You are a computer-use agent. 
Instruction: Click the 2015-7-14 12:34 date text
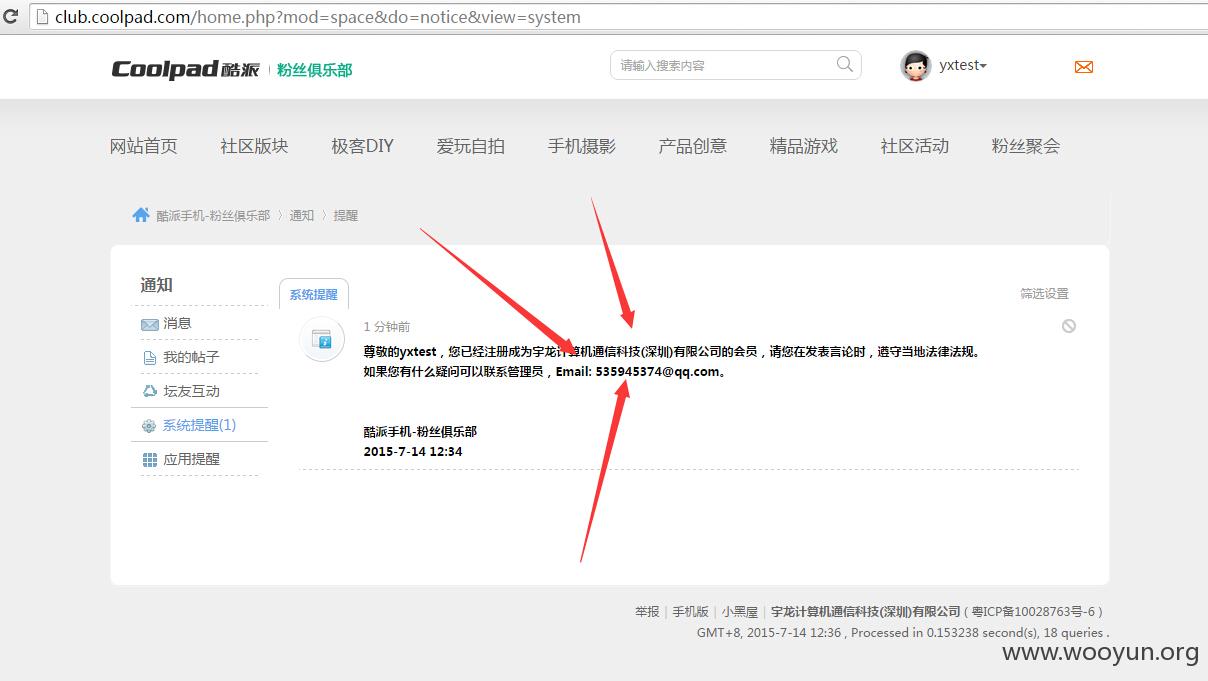point(413,451)
